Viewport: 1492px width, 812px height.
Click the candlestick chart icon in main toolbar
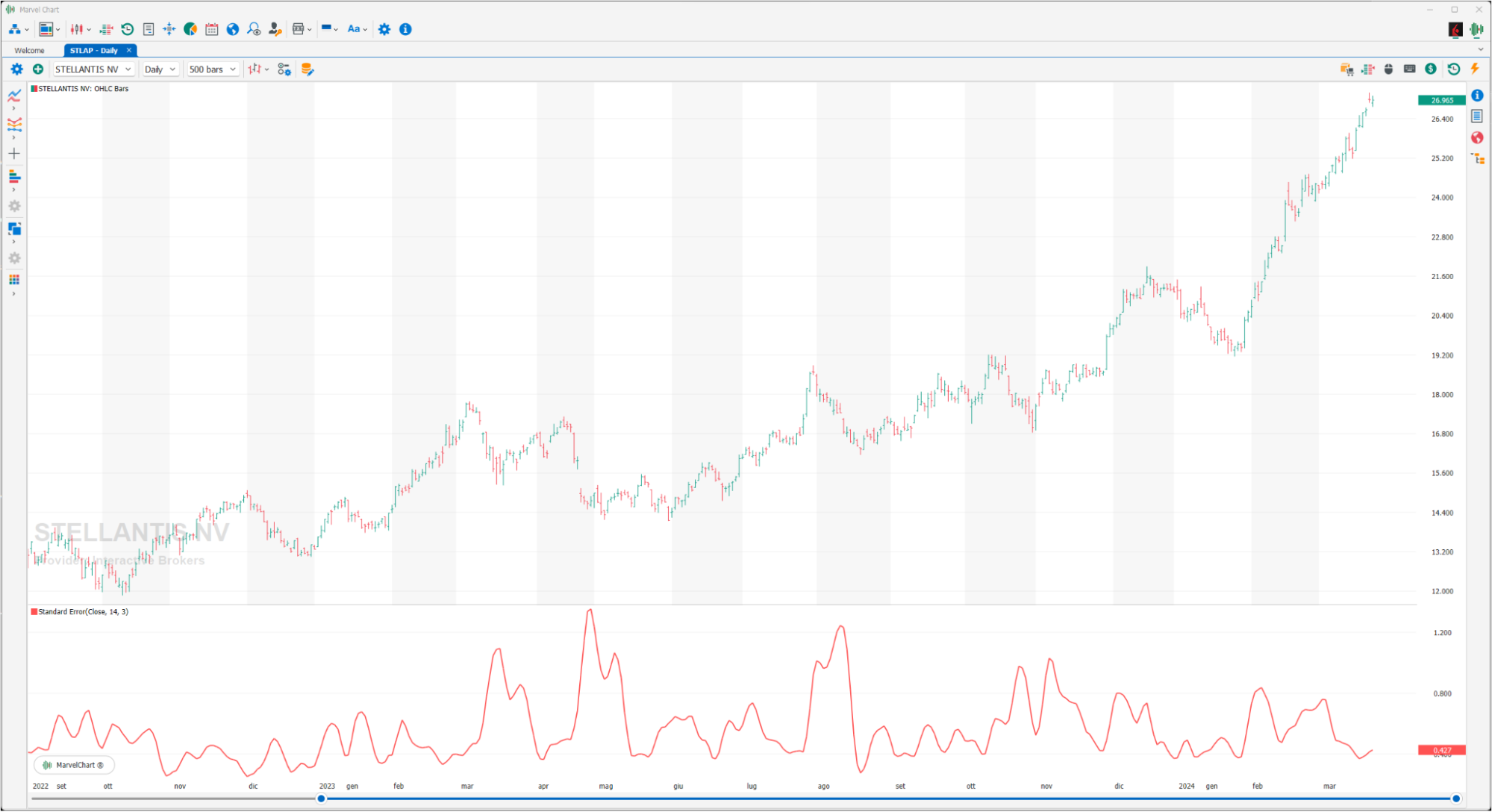[x=77, y=29]
